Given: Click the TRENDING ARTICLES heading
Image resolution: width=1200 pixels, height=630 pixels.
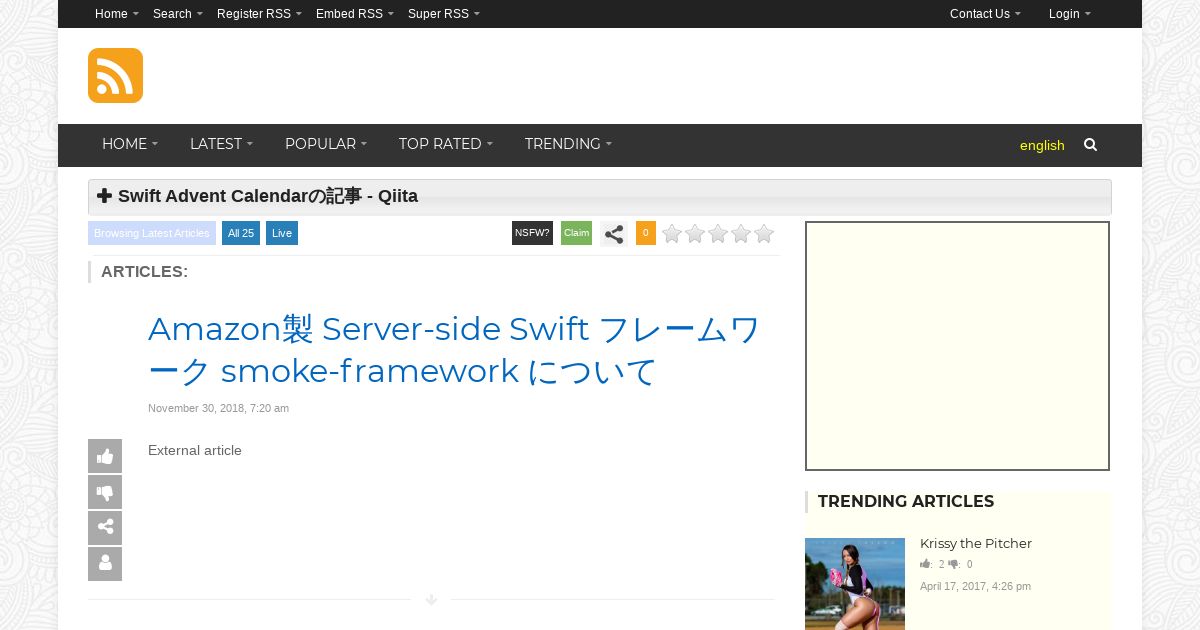Looking at the screenshot, I should tap(906, 502).
